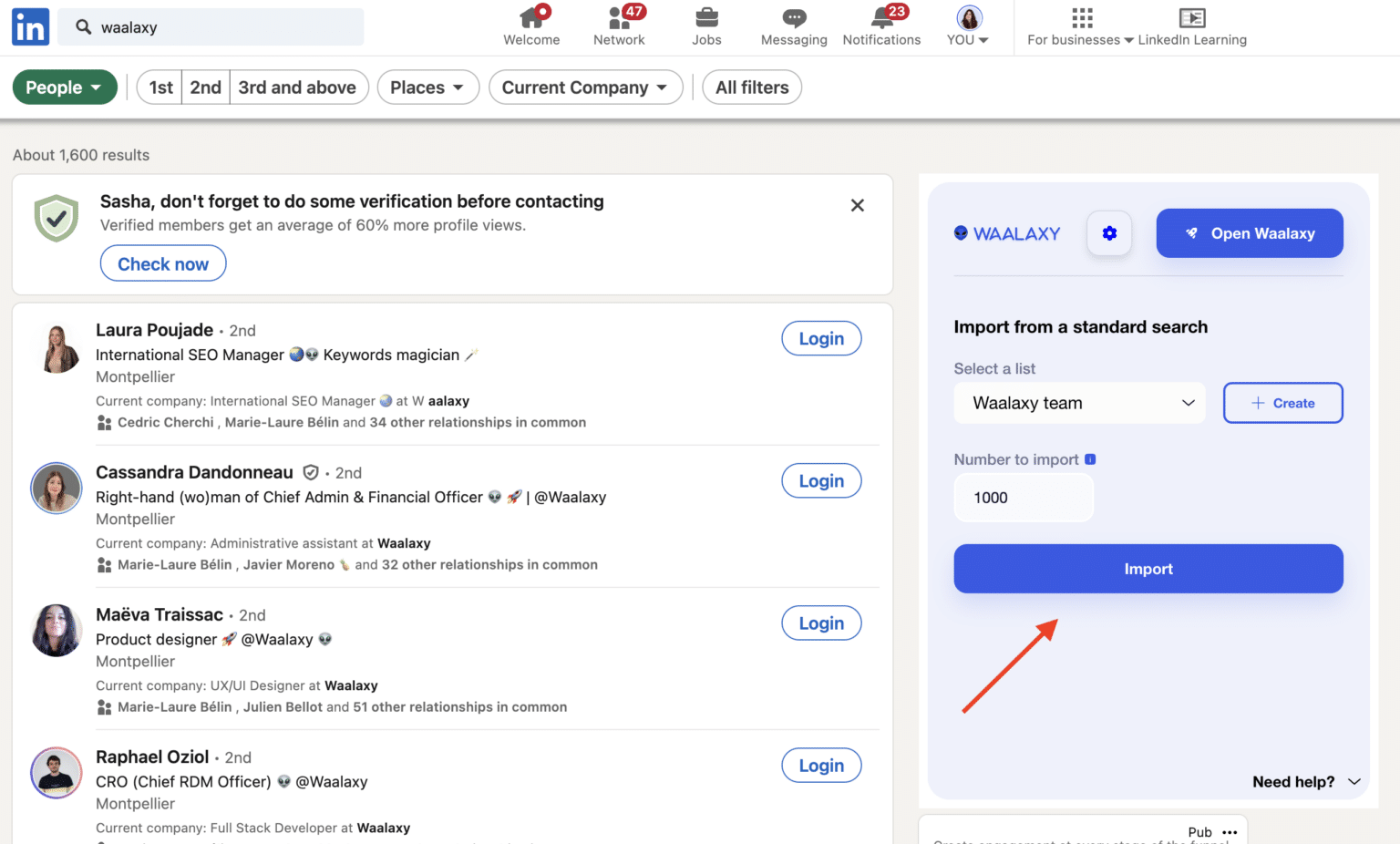
Task: Open Waalaxy settings gear
Action: click(1109, 232)
